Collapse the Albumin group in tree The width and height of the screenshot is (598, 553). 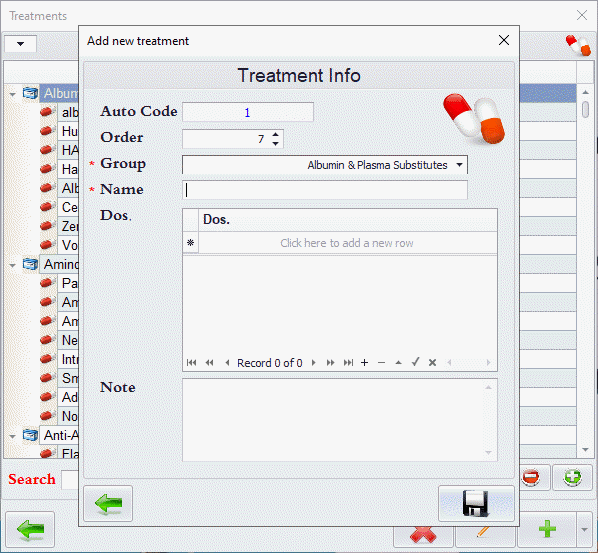click(13, 94)
